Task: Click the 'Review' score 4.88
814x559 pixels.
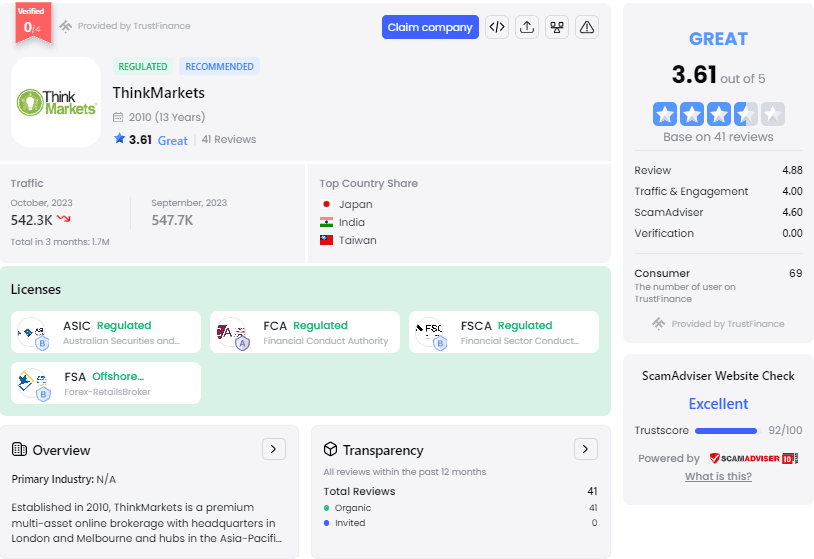Action: click(792, 170)
